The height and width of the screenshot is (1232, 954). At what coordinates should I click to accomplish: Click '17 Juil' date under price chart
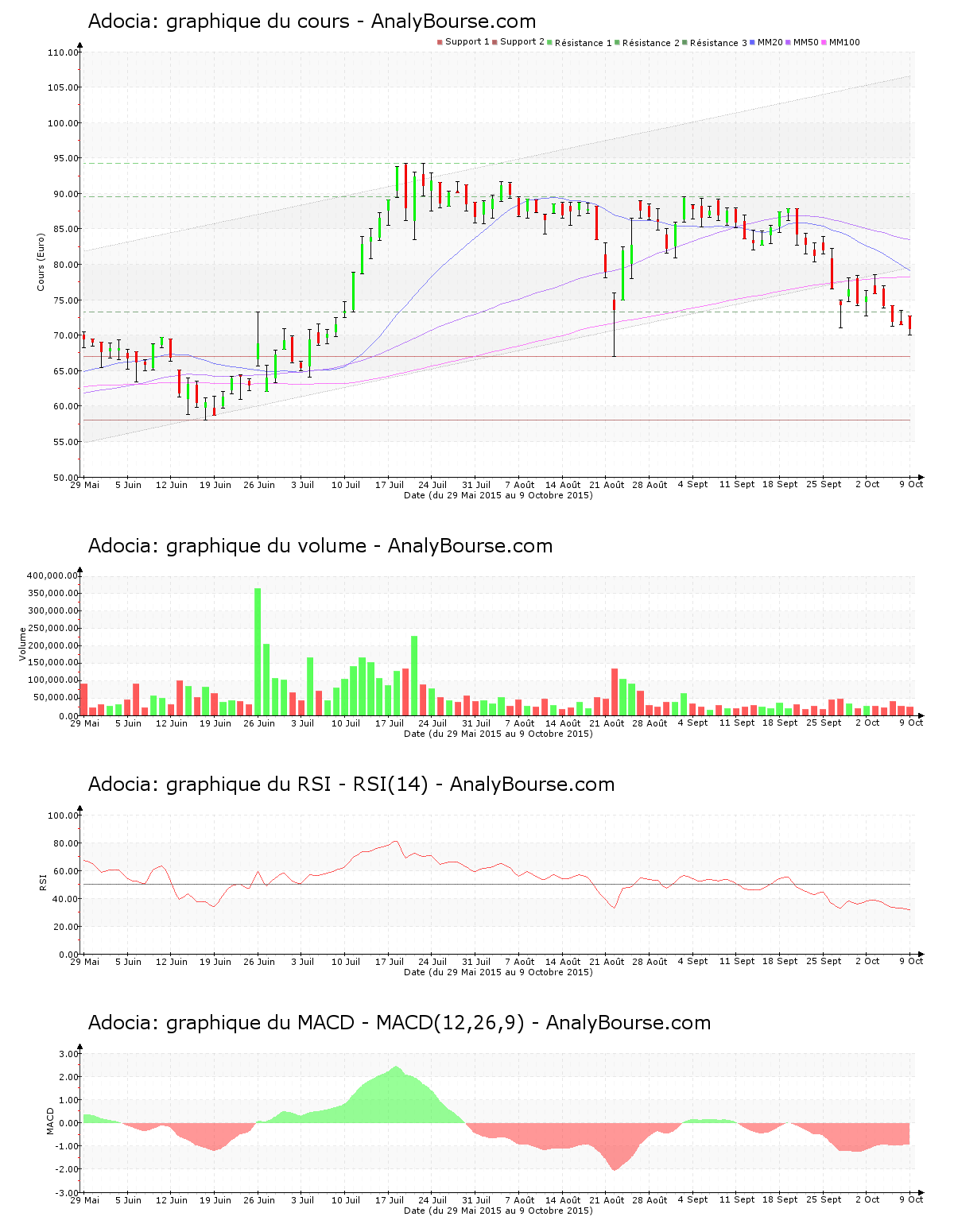coord(390,485)
